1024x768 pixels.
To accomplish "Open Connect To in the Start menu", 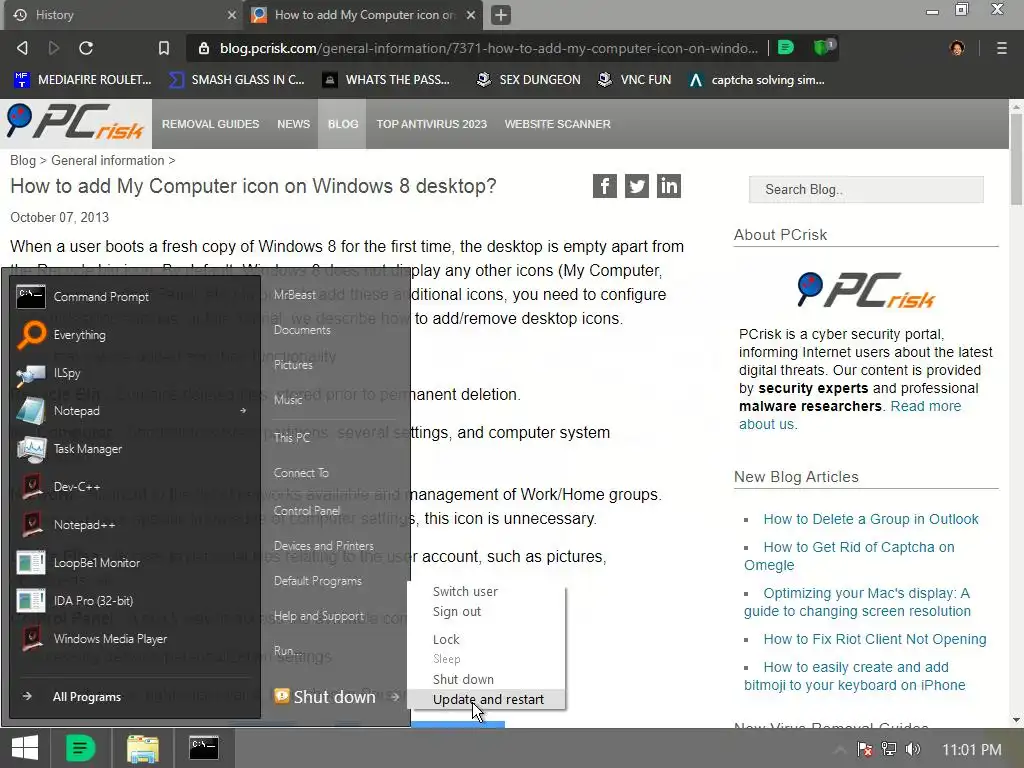I will click(x=301, y=473).
